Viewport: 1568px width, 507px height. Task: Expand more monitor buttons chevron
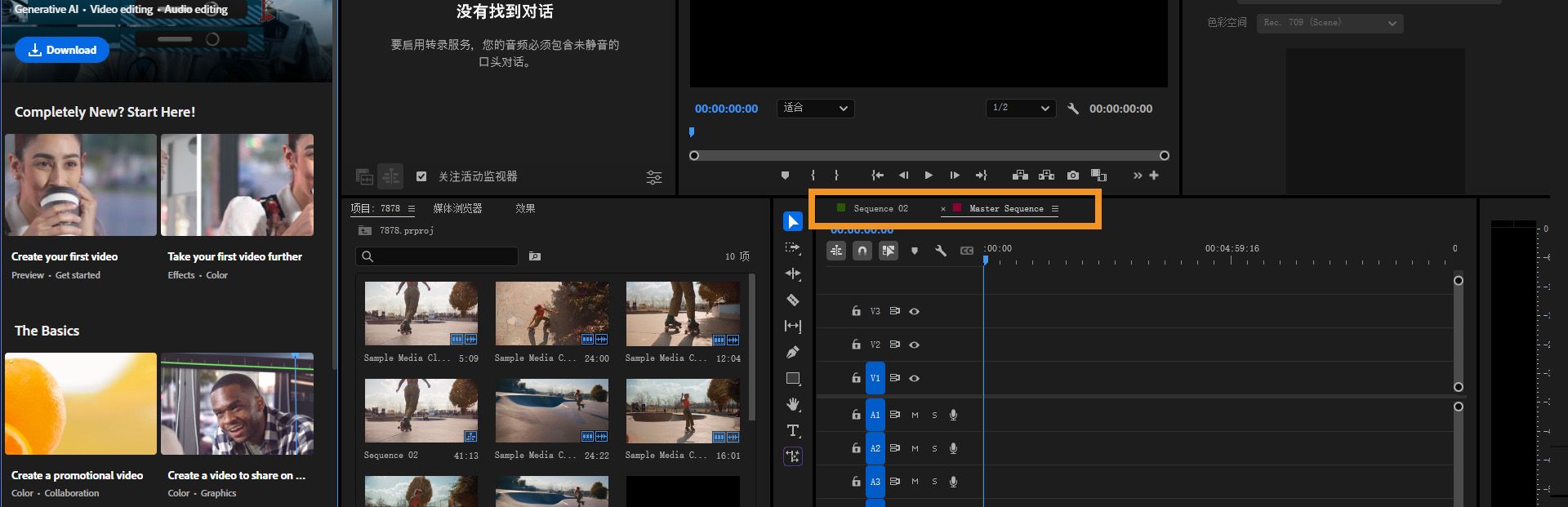coord(1137,176)
